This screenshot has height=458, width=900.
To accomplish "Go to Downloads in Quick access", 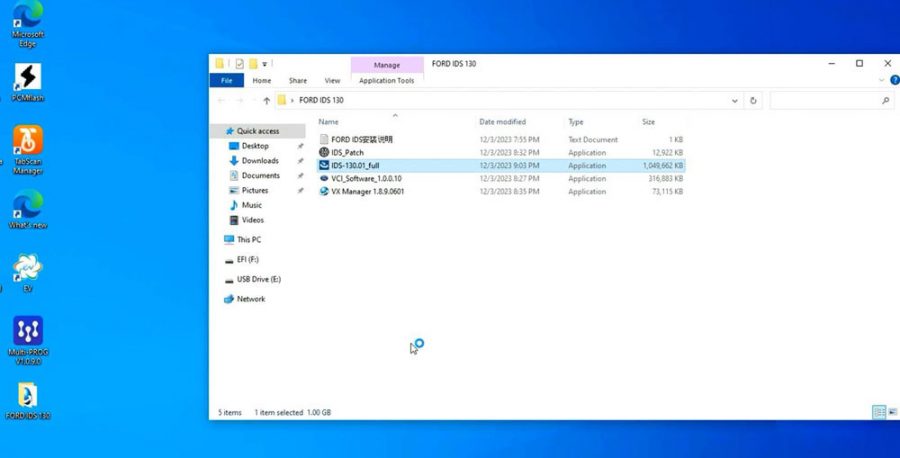I will coord(260,160).
